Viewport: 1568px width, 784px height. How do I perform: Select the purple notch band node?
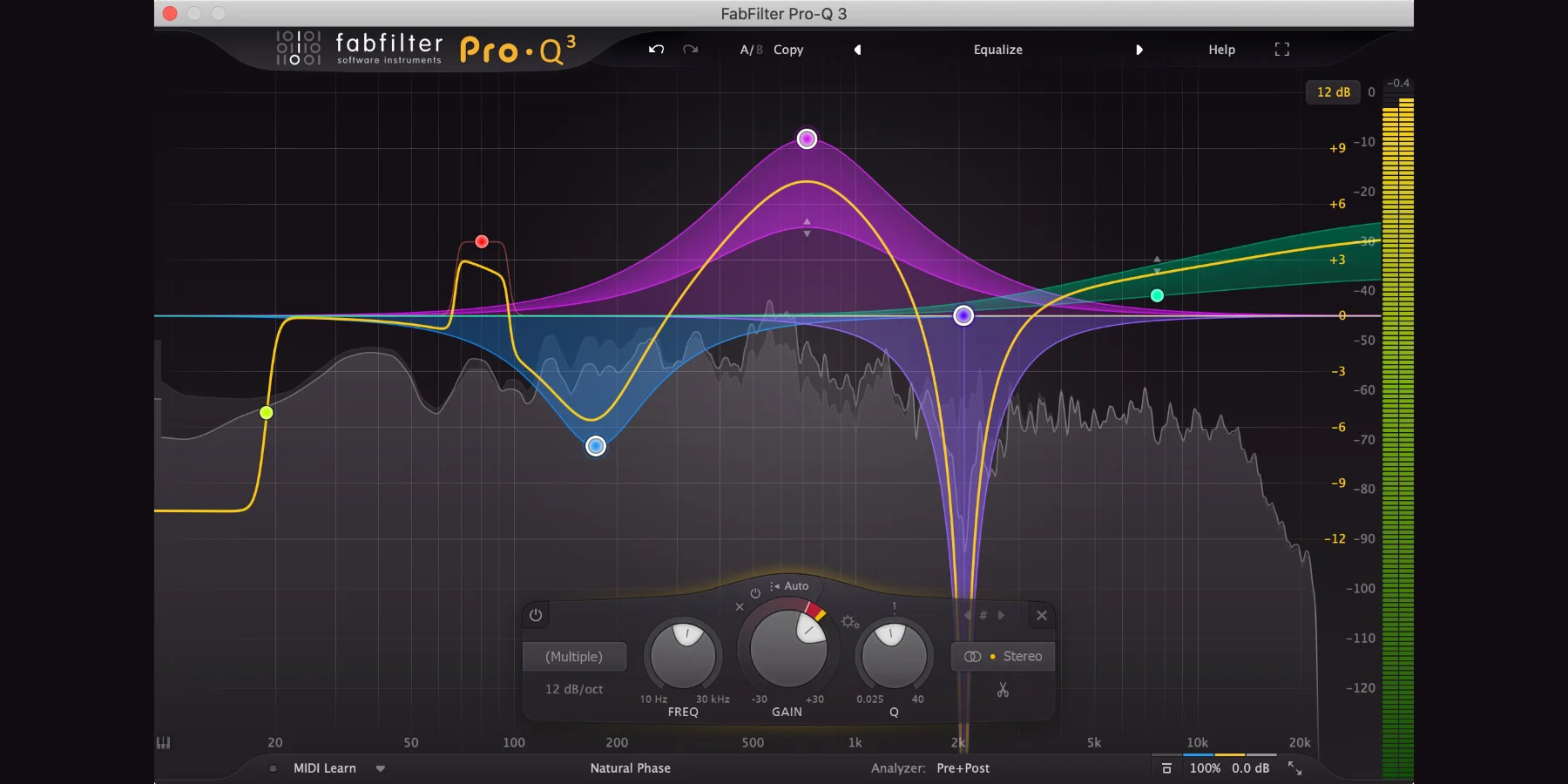click(x=963, y=315)
